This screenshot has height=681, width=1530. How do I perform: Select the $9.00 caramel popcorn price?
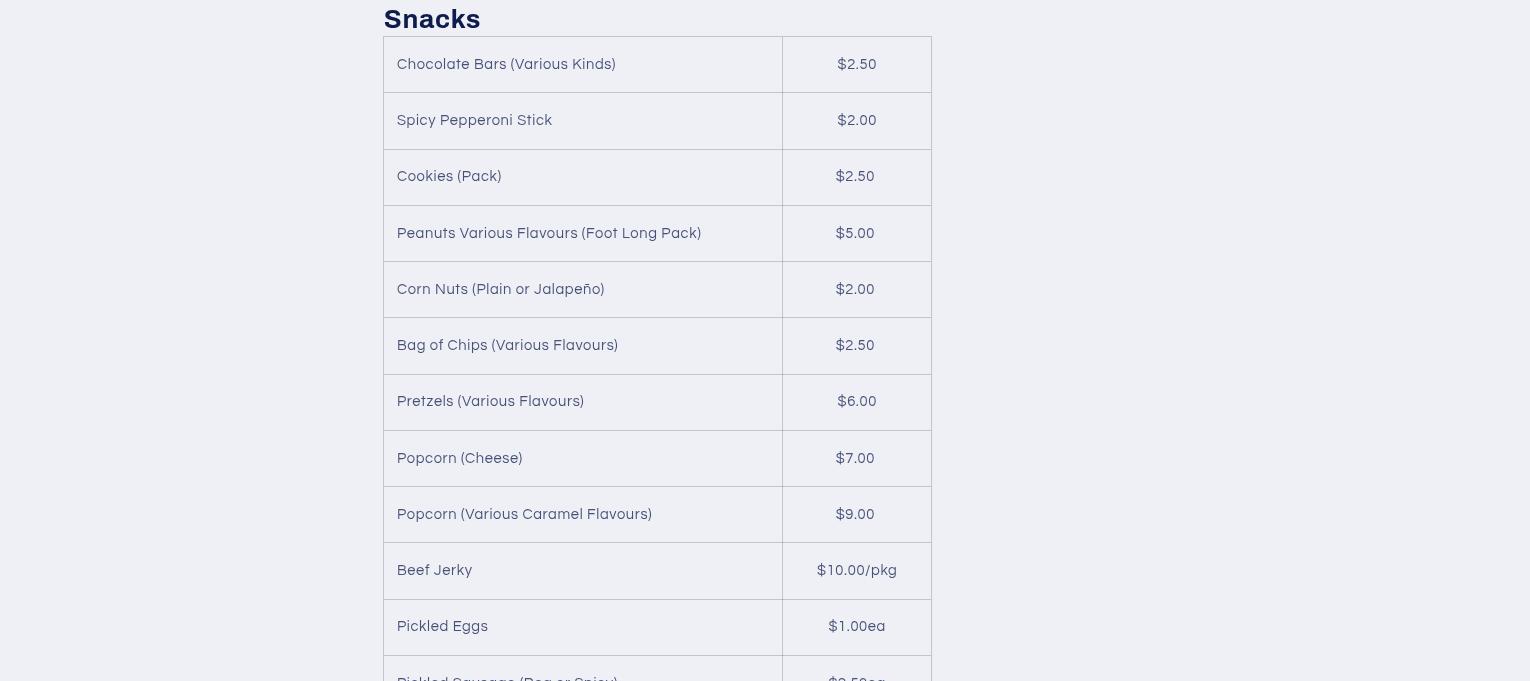(x=855, y=514)
